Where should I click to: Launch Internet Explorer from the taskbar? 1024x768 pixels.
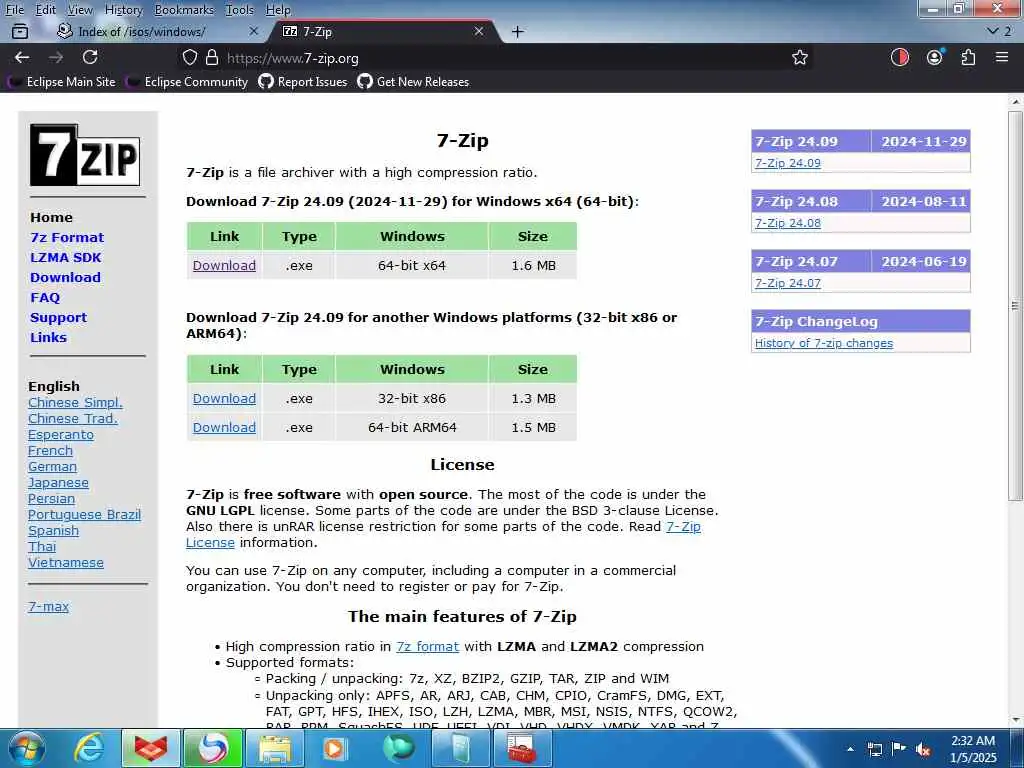[88, 748]
